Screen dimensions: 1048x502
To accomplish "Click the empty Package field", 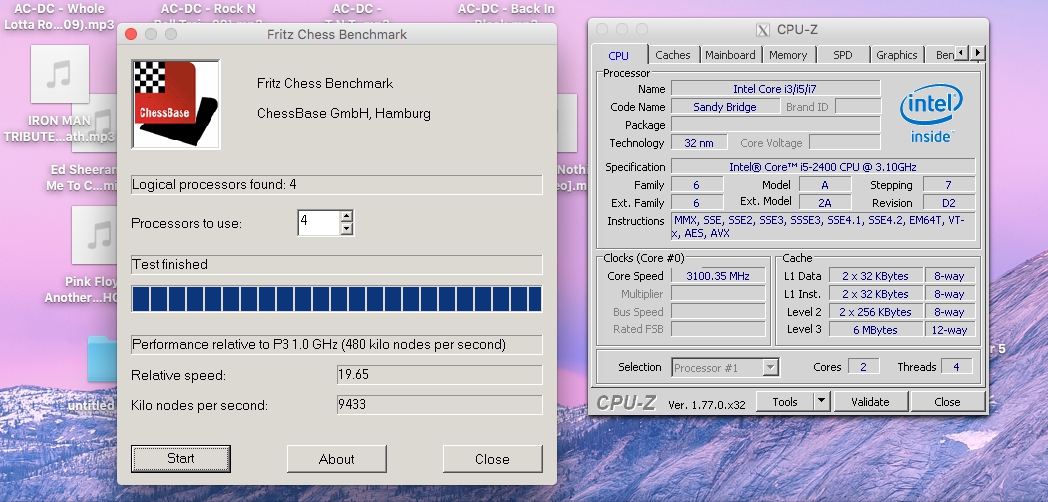I will pos(775,125).
